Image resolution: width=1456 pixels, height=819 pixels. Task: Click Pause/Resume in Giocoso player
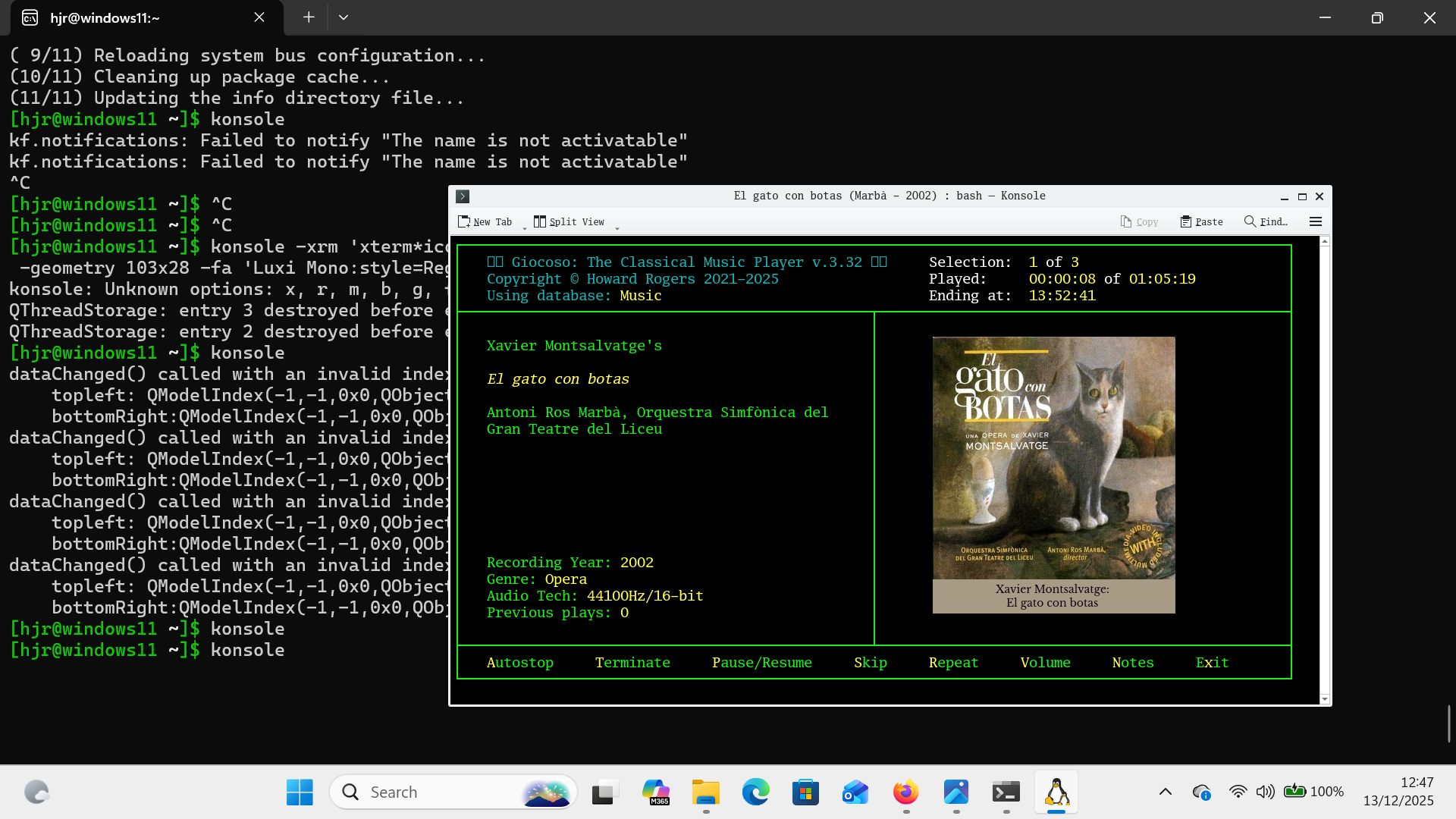(x=762, y=662)
